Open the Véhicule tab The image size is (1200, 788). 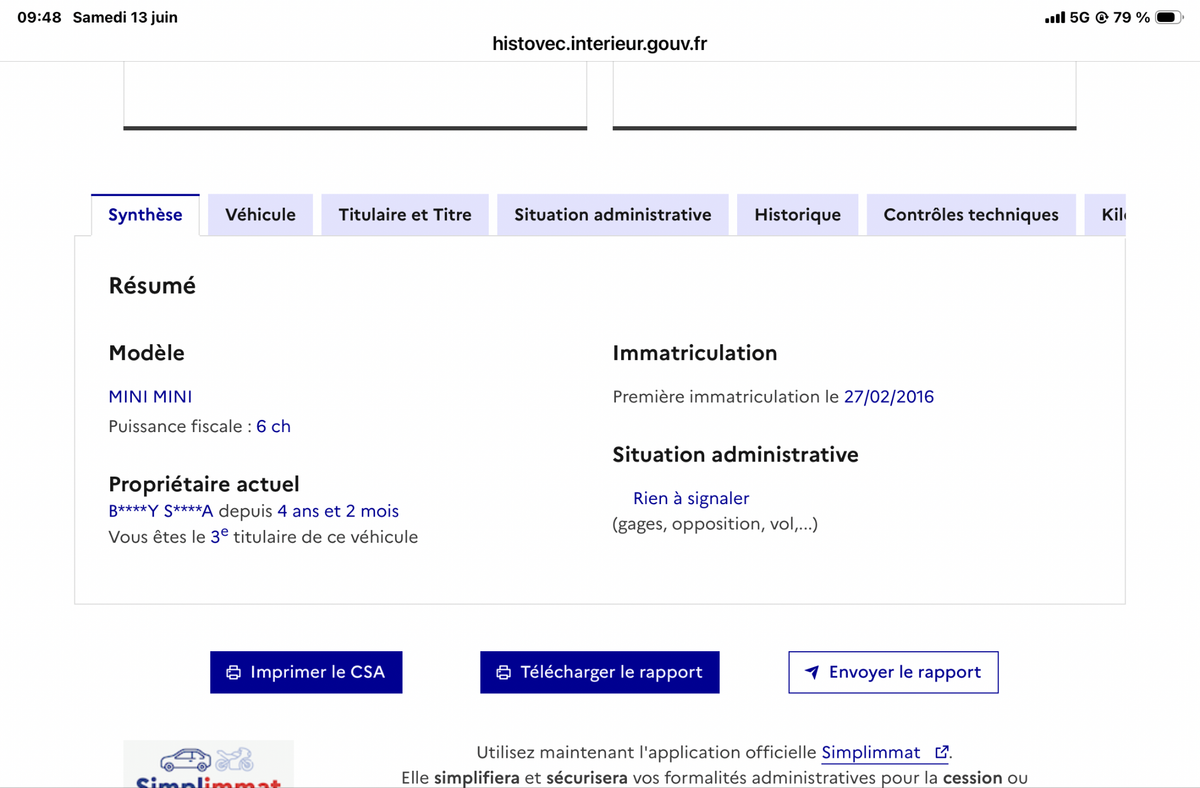click(x=261, y=215)
